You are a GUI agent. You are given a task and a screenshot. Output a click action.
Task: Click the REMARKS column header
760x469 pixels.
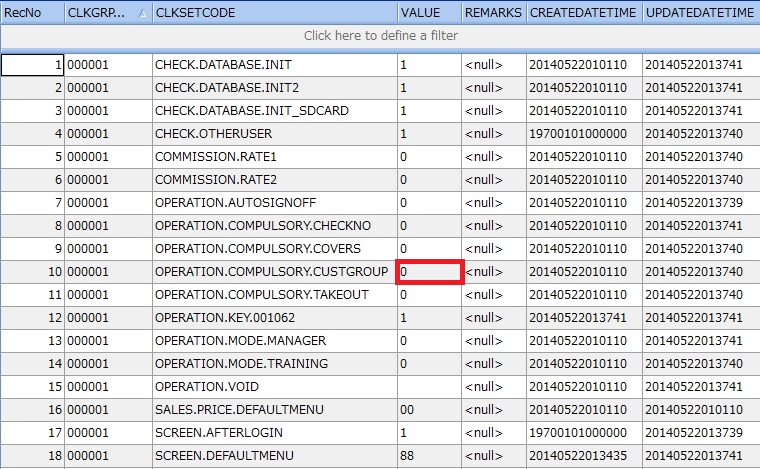(x=492, y=13)
